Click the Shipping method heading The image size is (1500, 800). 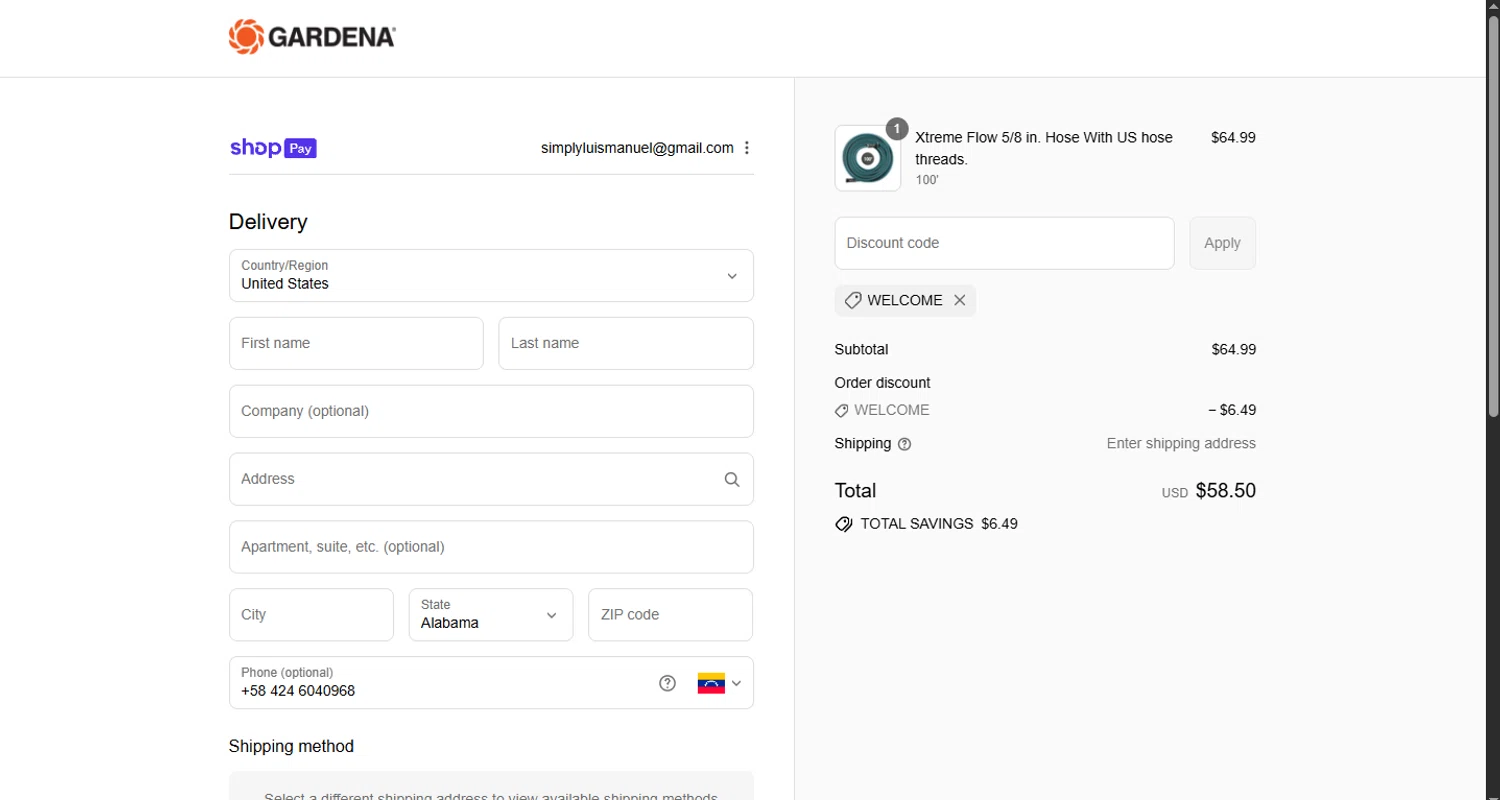coord(291,747)
